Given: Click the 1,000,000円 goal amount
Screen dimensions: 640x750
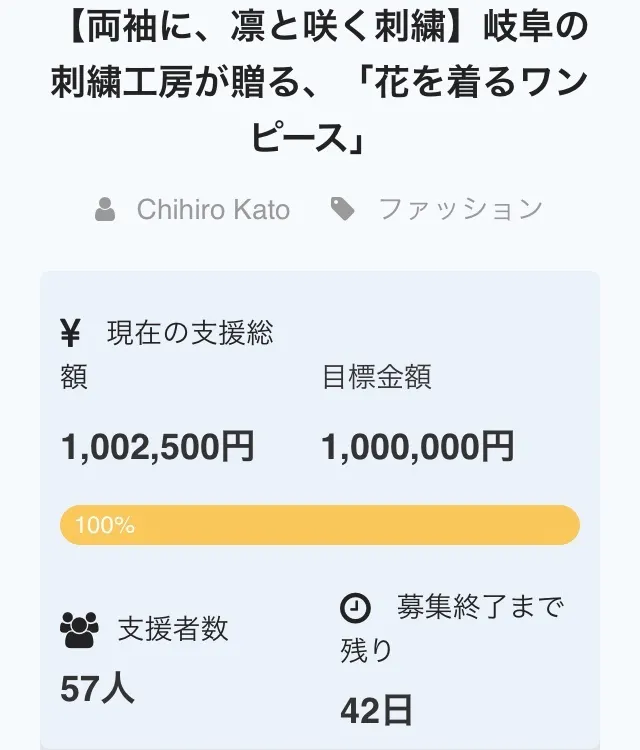Looking at the screenshot, I should point(417,446).
